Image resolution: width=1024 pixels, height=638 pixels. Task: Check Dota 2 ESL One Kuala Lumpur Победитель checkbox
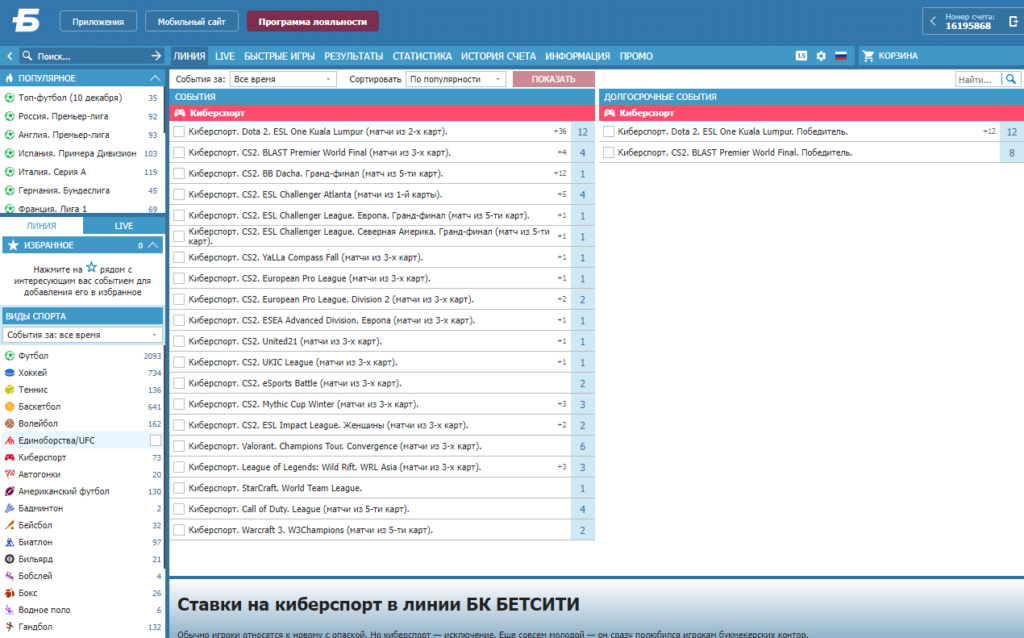(609, 132)
